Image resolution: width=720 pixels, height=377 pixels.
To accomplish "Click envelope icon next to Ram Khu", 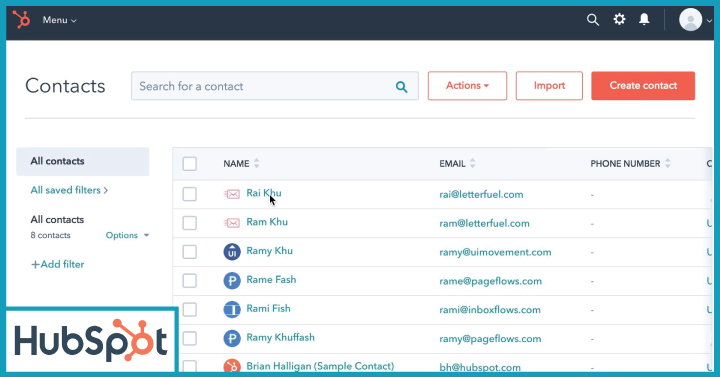I will click(x=232, y=223).
